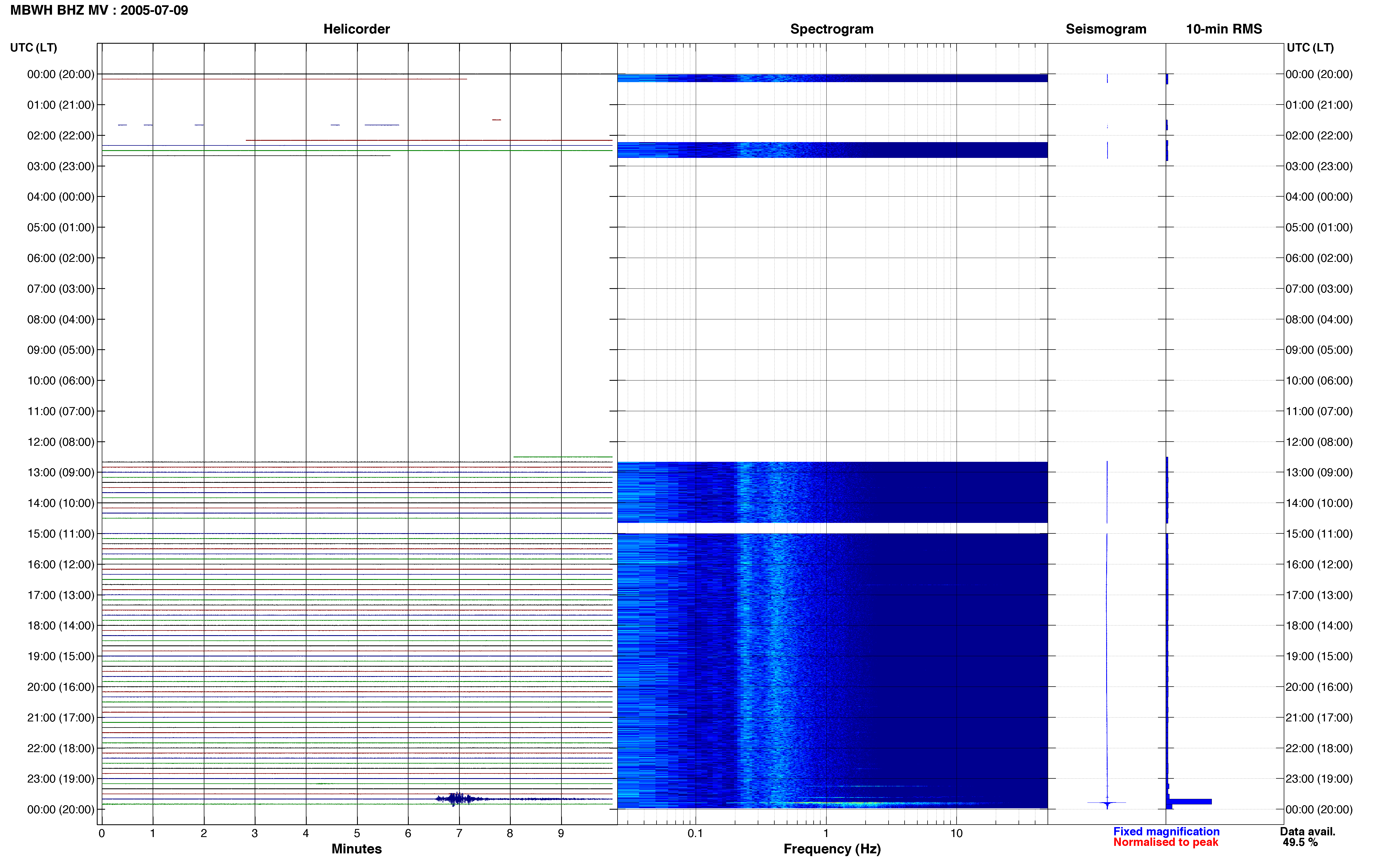
Task: Click the 18:00 (14:00) label on the right axis
Action: (1319, 626)
